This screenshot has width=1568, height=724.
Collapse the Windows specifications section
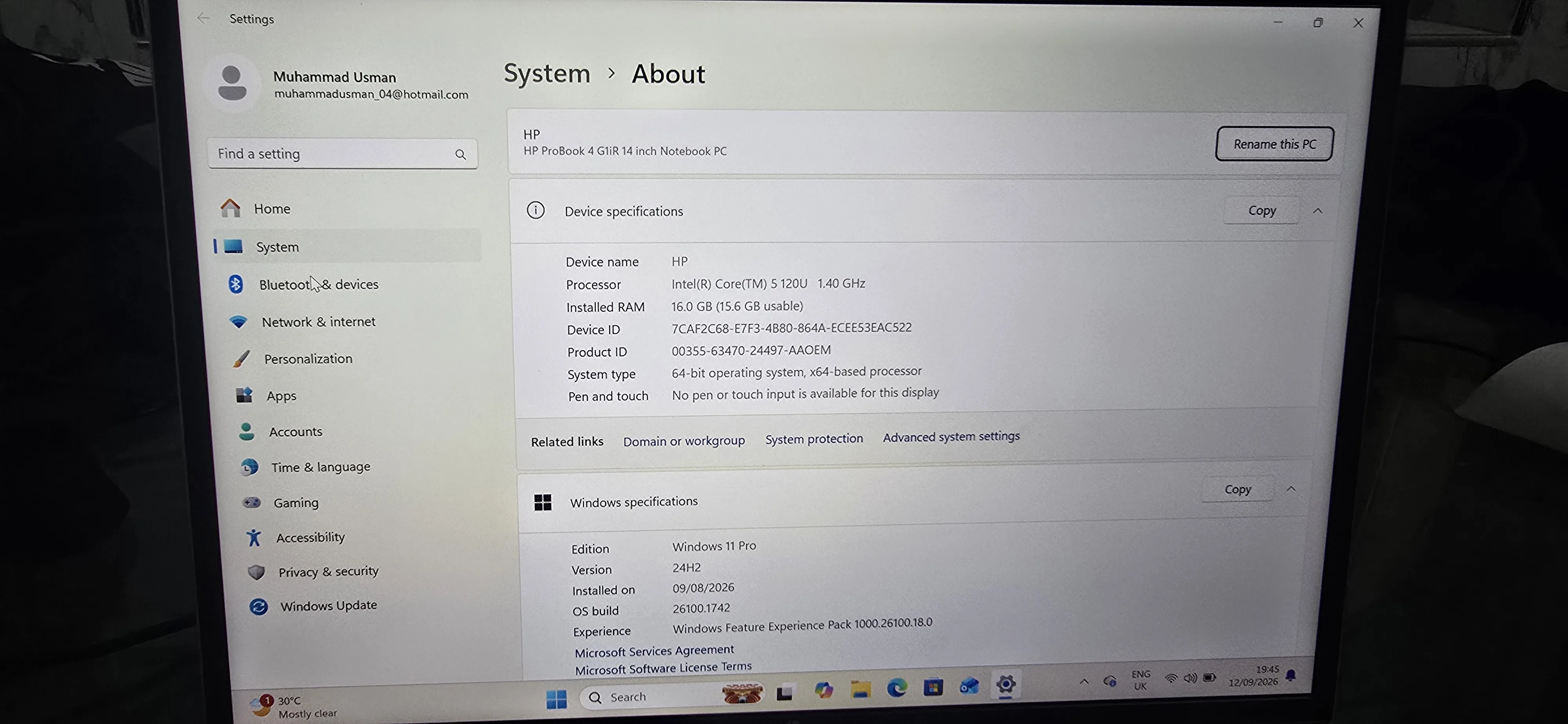point(1291,489)
